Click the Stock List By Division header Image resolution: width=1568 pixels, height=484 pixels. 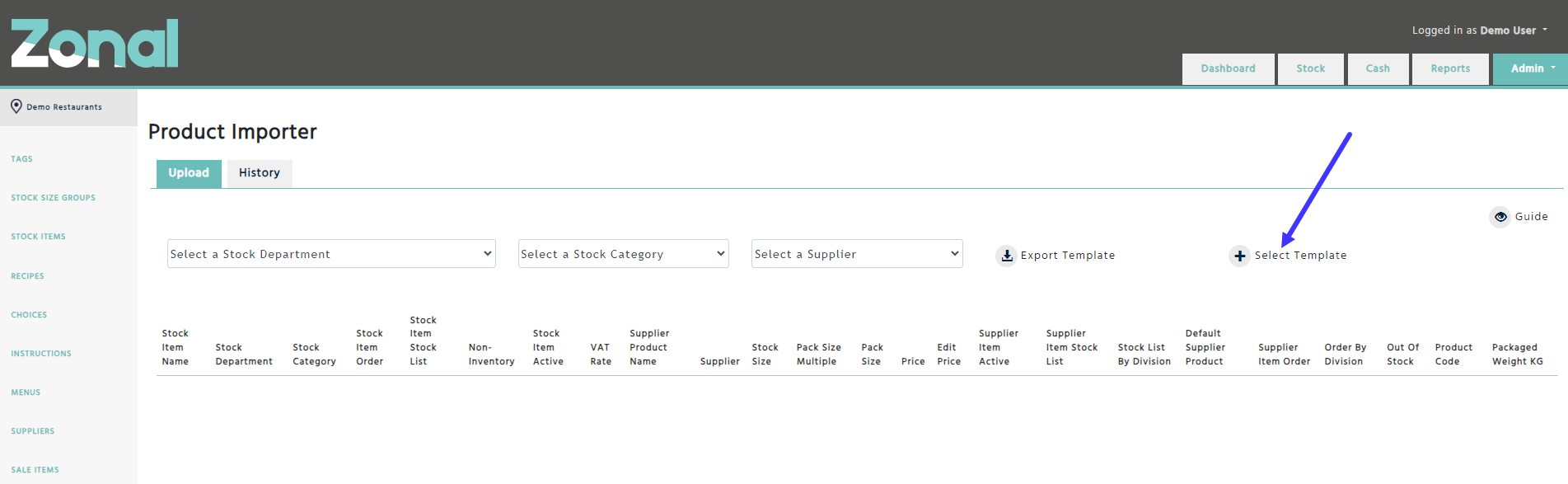(x=1144, y=355)
